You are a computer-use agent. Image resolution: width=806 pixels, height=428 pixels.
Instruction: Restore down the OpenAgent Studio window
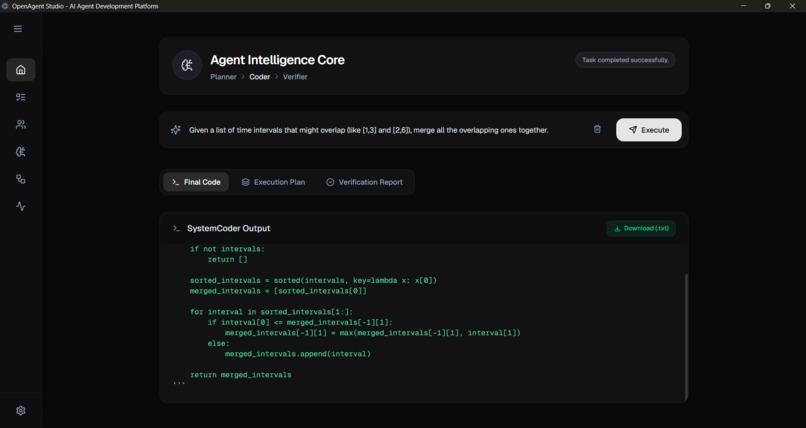[x=767, y=6]
